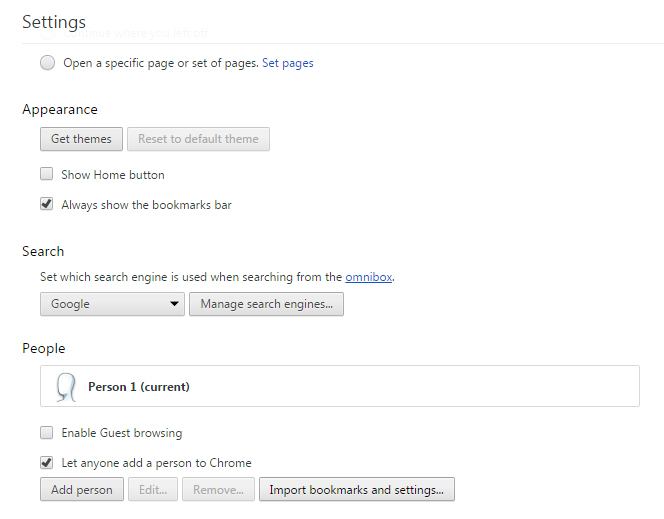The width and height of the screenshot is (664, 519).
Task: Click Reset to default theme button
Action: [x=198, y=139]
